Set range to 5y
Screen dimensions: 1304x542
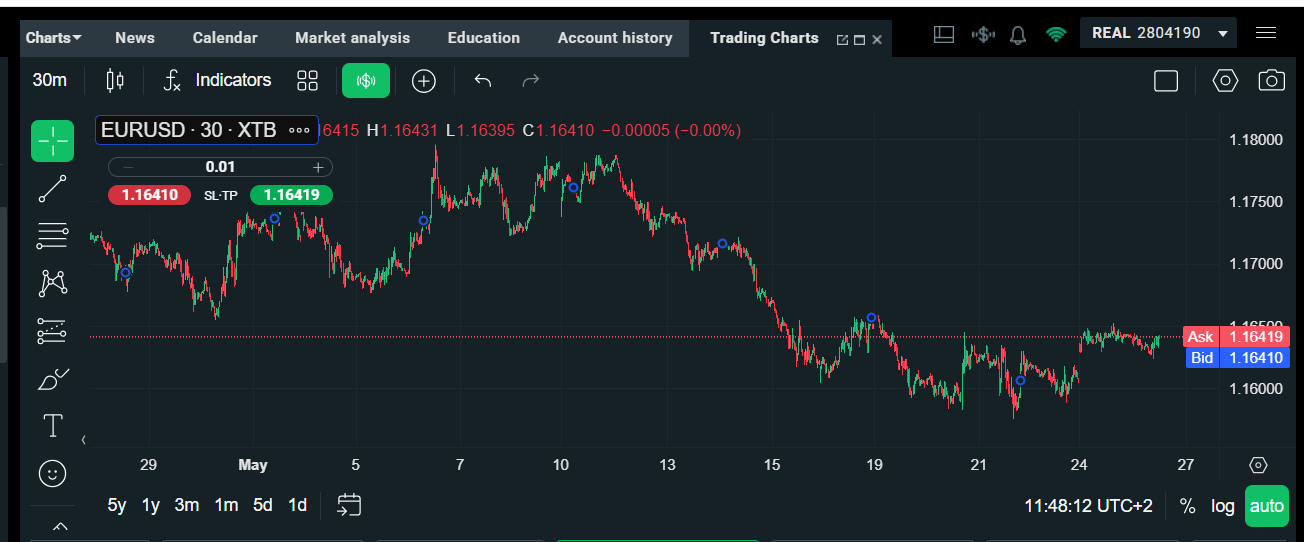click(x=117, y=505)
